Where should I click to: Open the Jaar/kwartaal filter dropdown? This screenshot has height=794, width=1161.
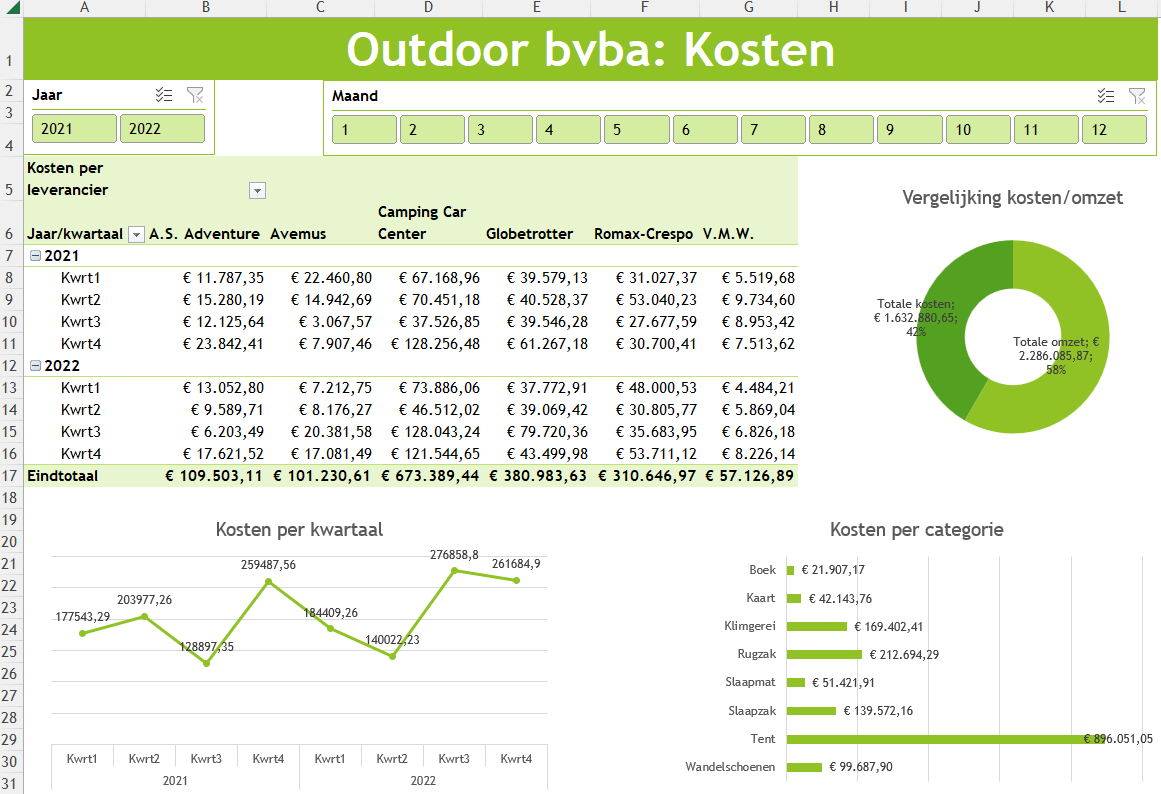[137, 234]
